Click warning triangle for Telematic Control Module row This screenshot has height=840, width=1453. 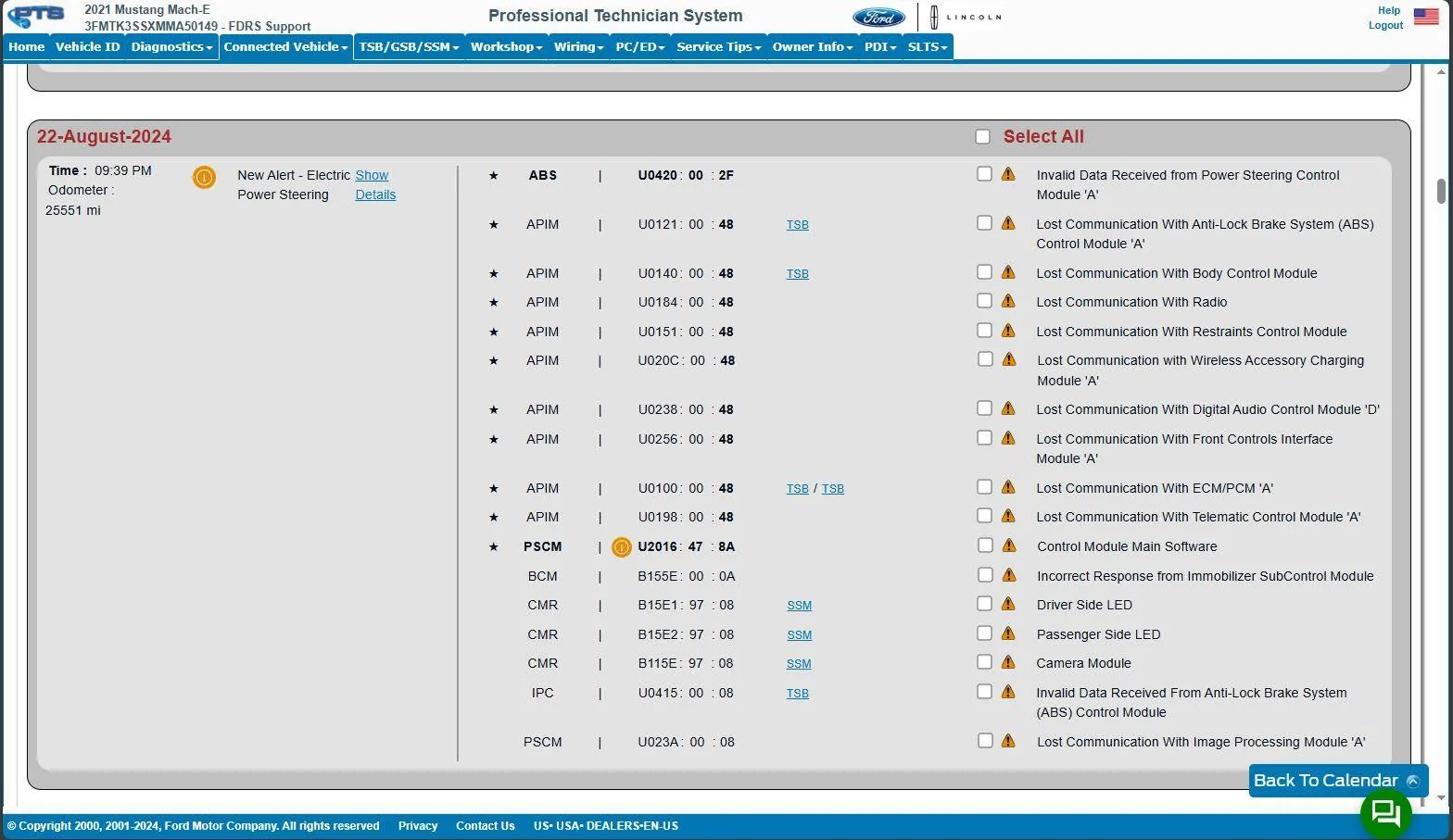coord(1008,516)
